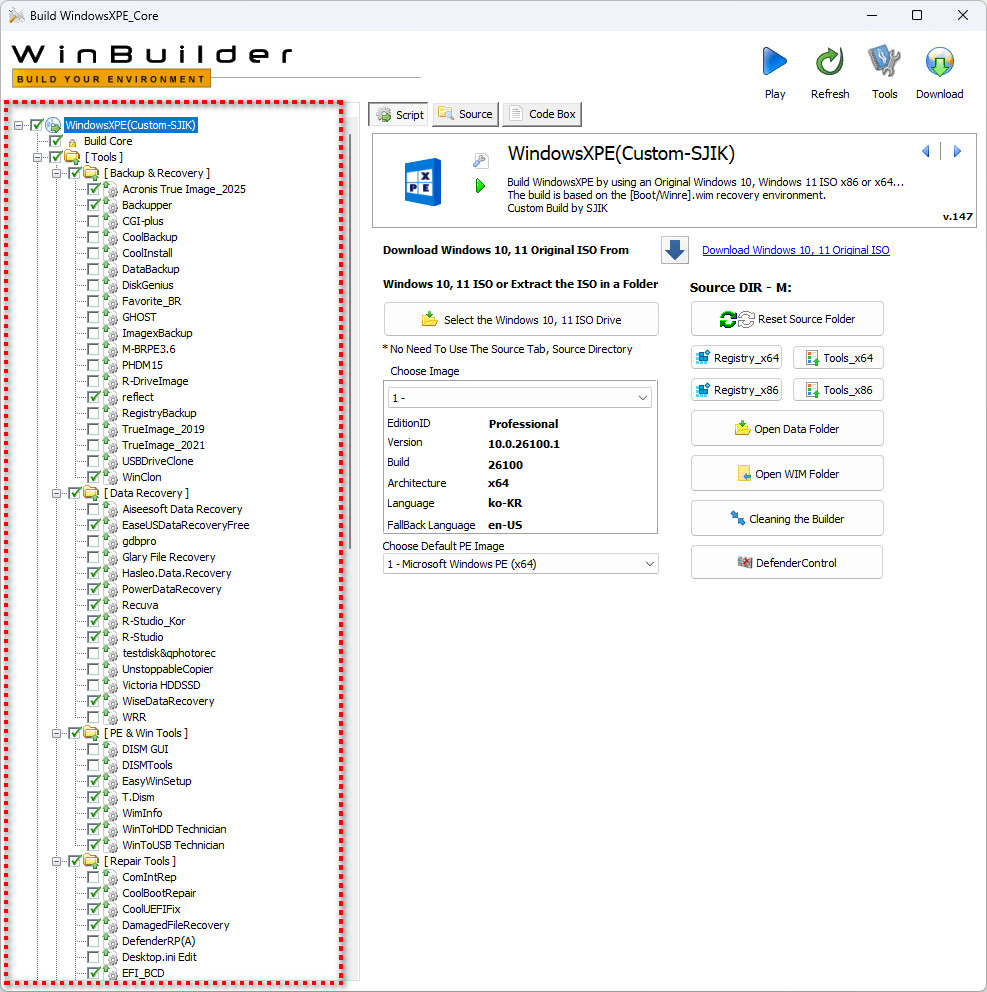The image size is (987, 992).
Task: Uncheck Acronis True Image_2025 checkbox
Action: (94, 189)
